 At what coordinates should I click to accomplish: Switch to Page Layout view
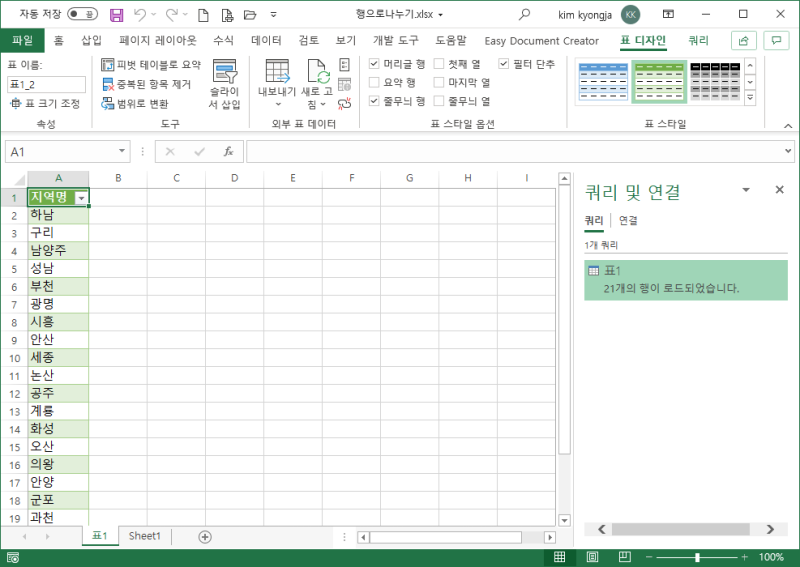[x=592, y=557]
